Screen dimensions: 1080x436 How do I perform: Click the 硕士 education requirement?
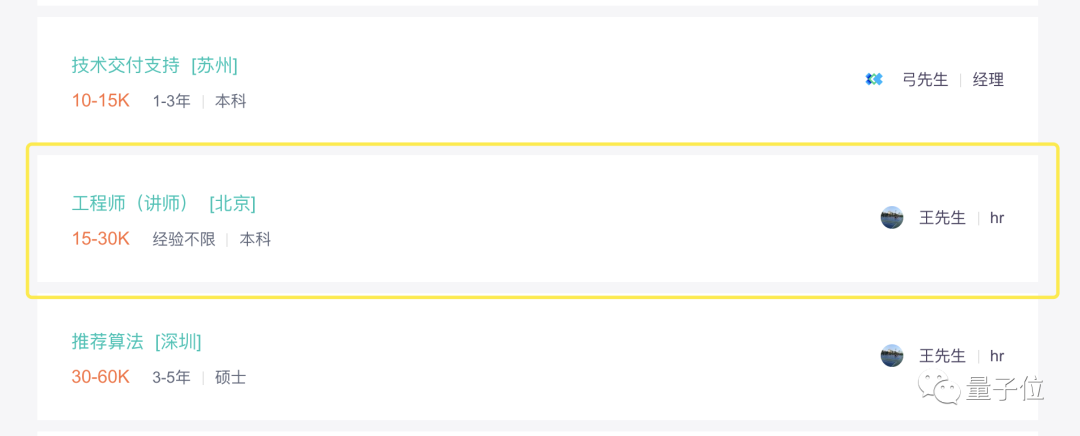point(231,377)
